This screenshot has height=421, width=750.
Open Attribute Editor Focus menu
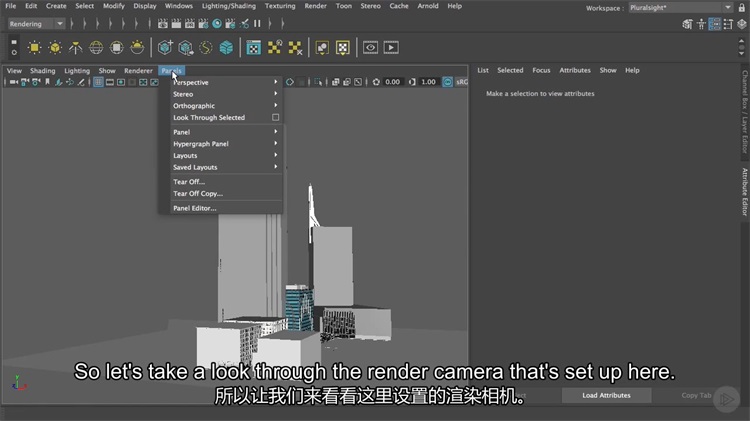541,70
